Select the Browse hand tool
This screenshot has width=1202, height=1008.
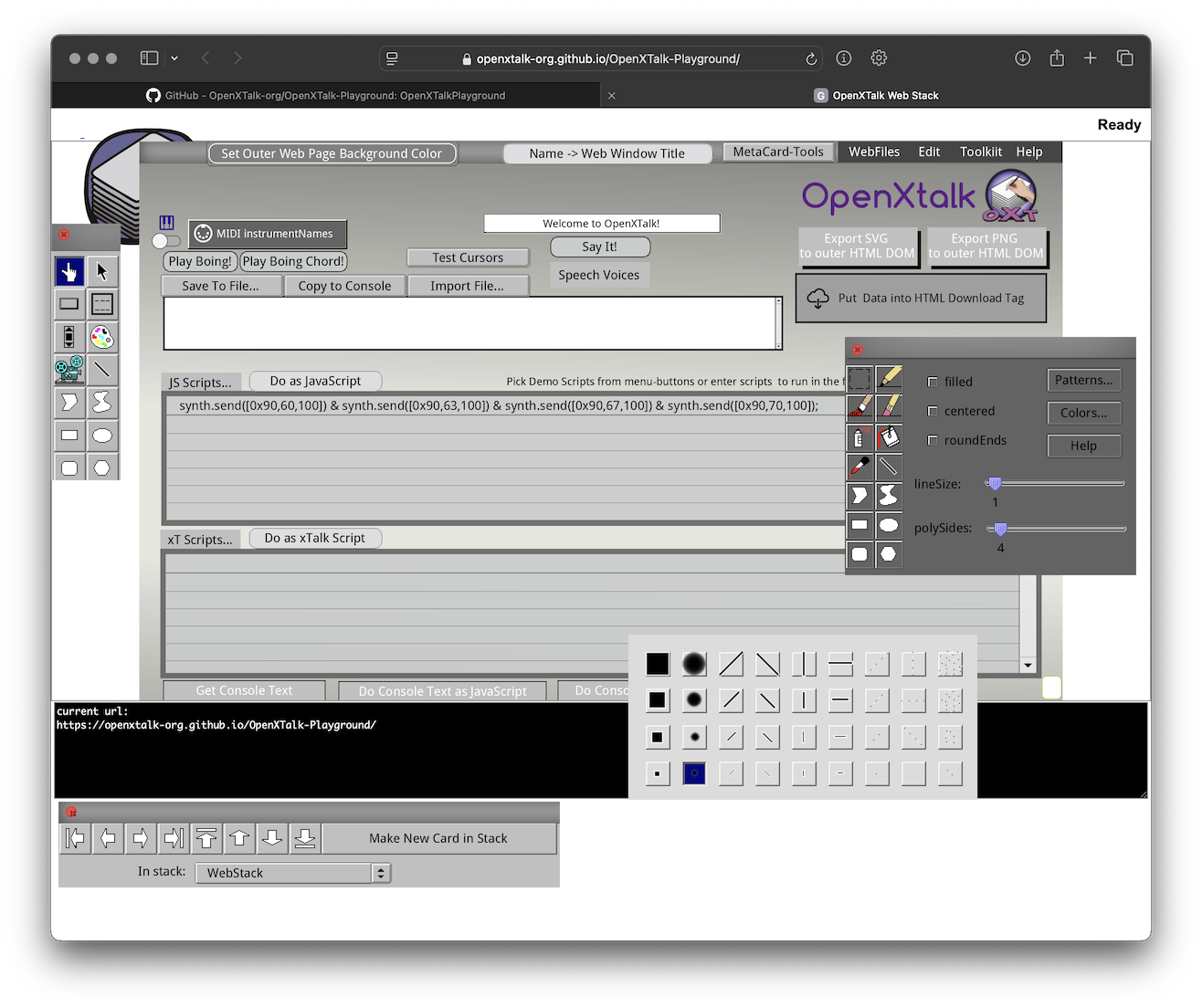click(69, 271)
